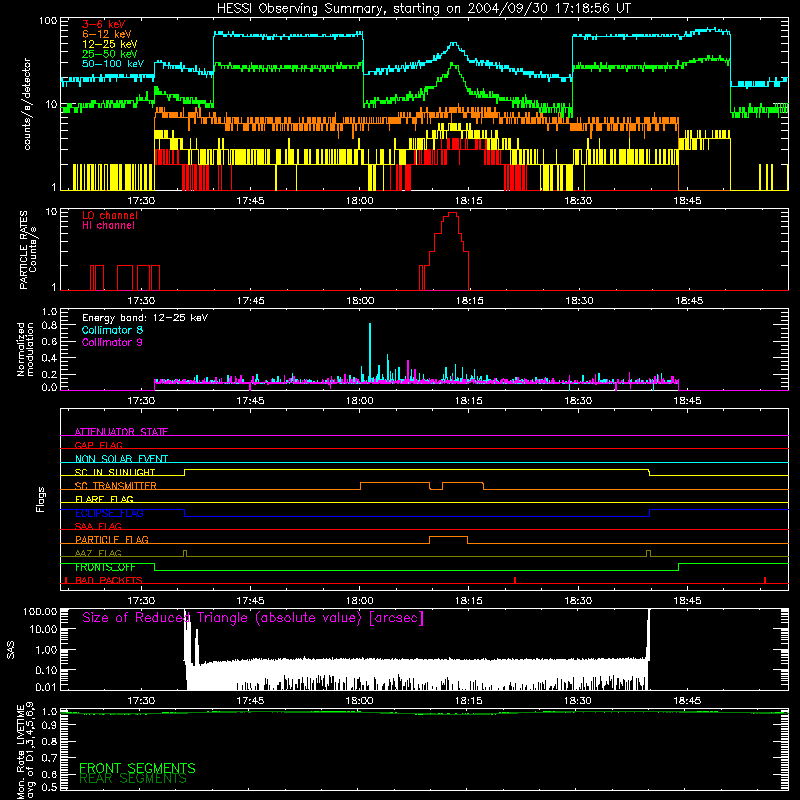Click the Energy band: 12-25 keV label
Screen dimensions: 800x800
pyautogui.click(x=145, y=318)
